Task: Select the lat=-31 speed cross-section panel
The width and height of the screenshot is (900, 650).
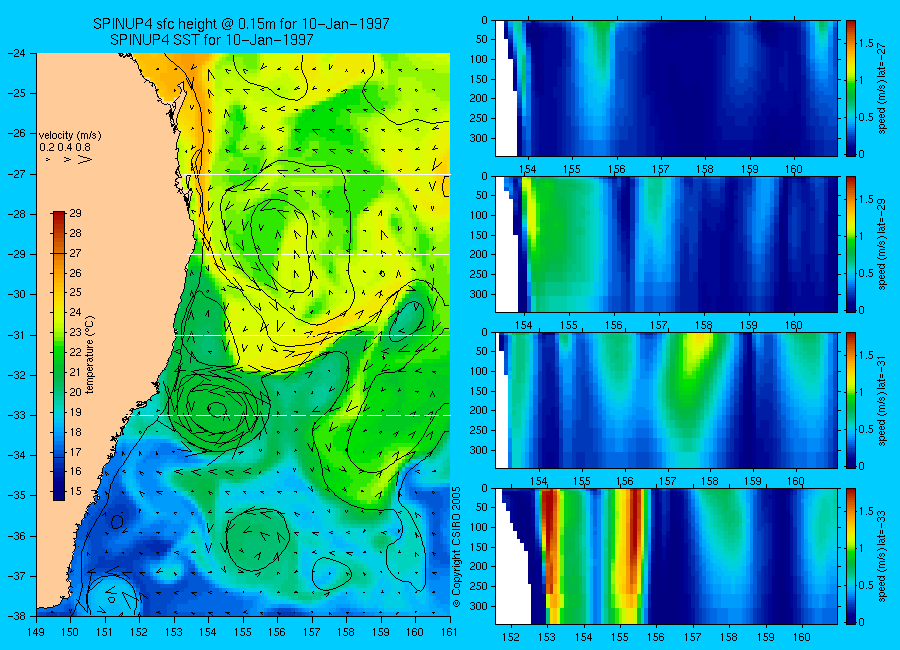Action: point(666,400)
